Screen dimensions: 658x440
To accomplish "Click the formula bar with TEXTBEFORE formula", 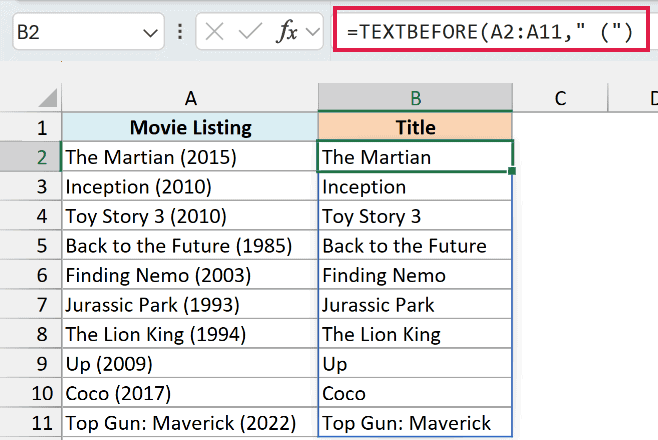I will click(491, 29).
